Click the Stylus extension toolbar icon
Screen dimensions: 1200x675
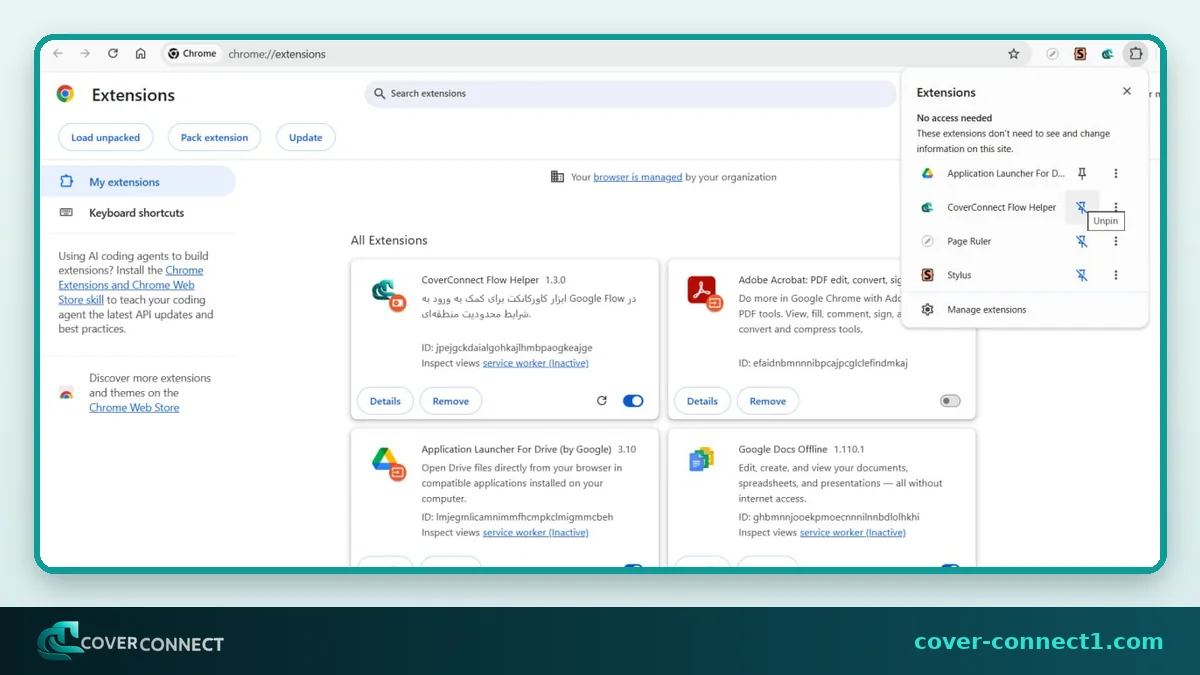[x=1080, y=54]
